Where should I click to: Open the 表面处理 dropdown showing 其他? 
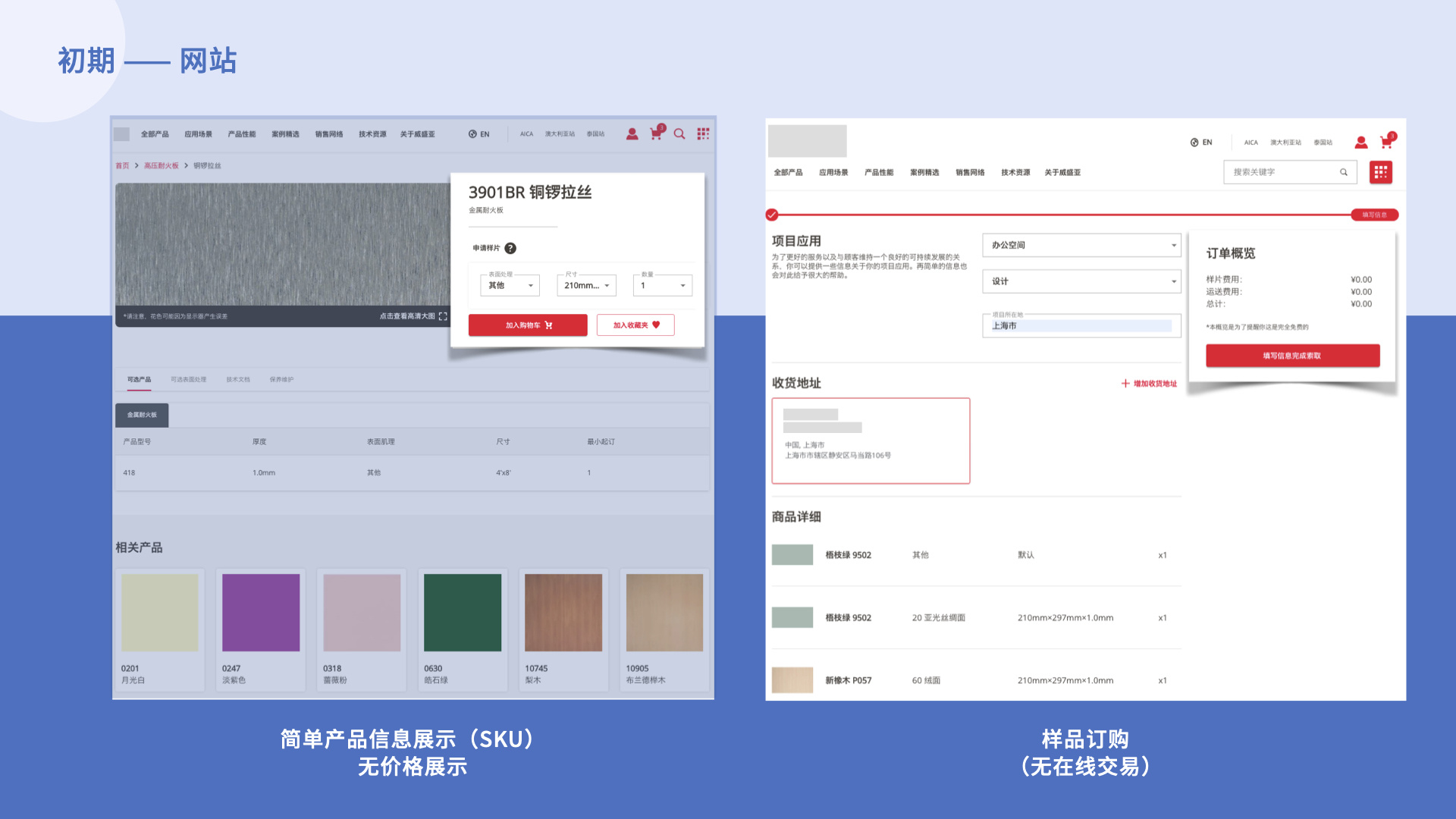pos(509,285)
